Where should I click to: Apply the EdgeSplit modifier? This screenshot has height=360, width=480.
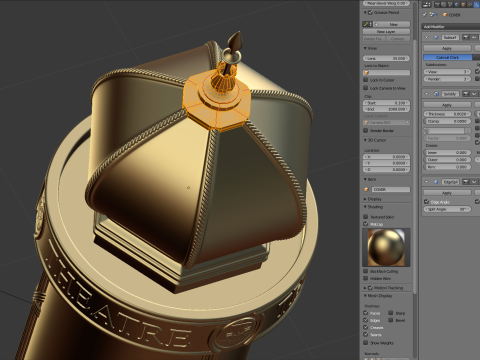point(447,193)
